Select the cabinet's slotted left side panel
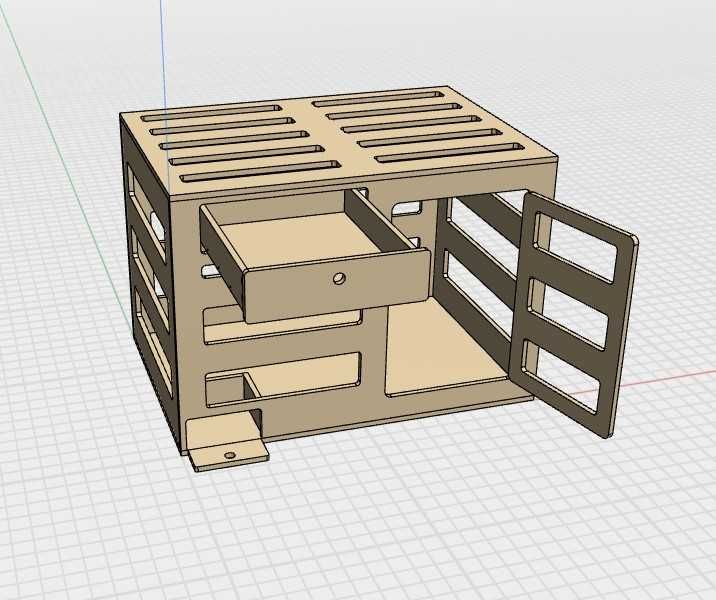This screenshot has width=716, height=600. tap(149, 283)
